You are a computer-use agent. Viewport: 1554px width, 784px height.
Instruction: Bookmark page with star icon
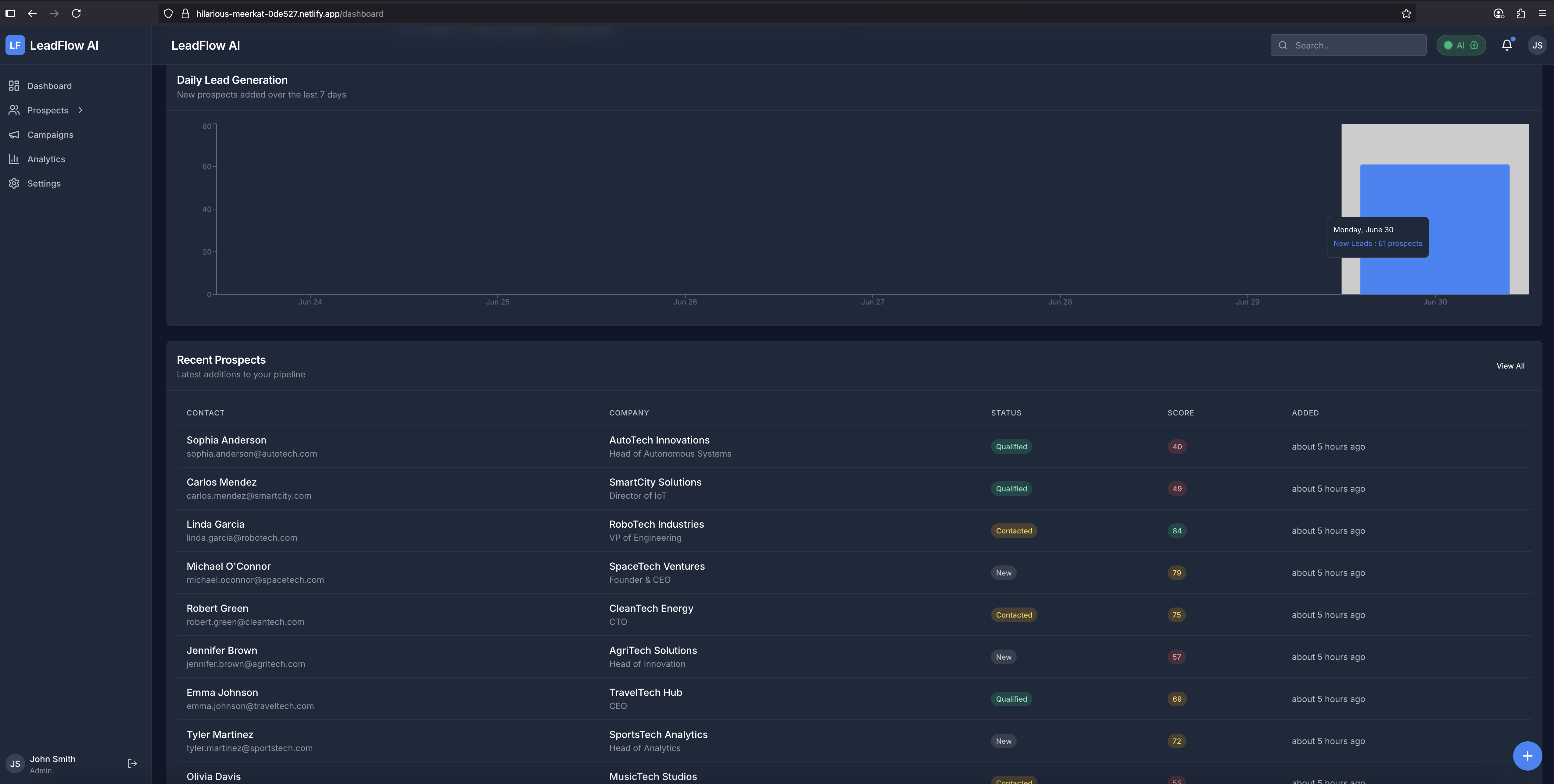tap(1406, 13)
